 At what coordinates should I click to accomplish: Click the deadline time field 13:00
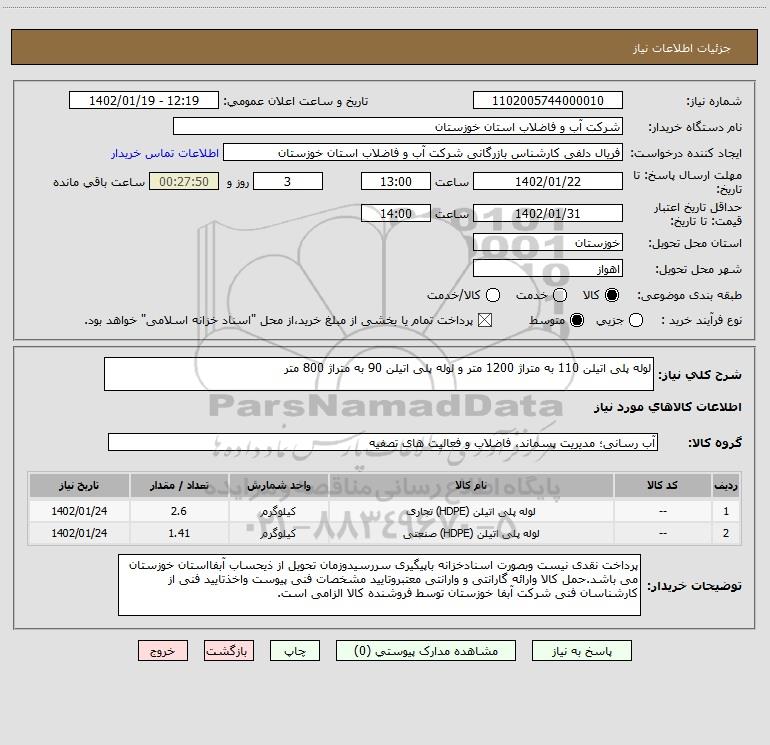click(x=396, y=181)
